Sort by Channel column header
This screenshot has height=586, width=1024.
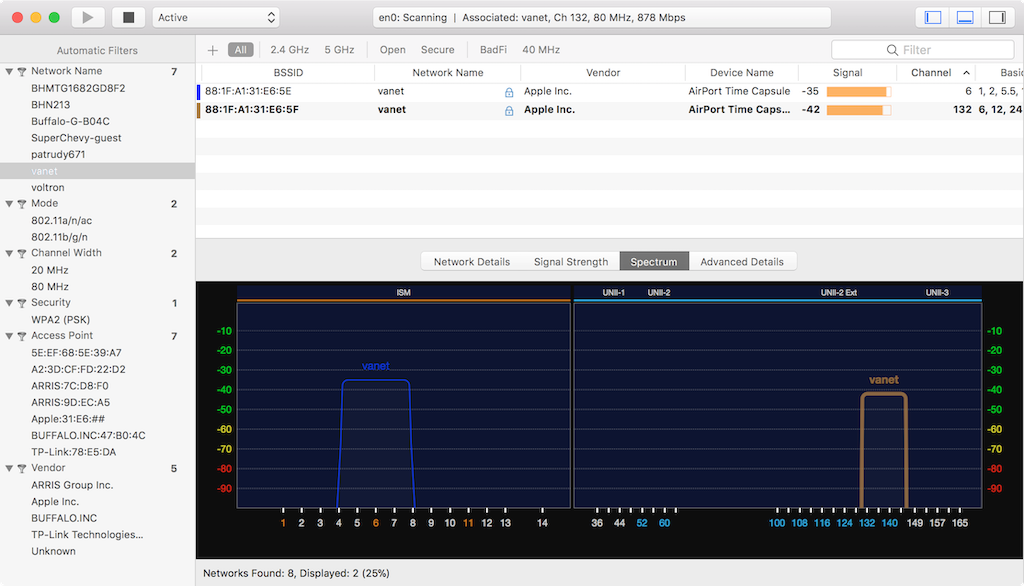coord(936,73)
